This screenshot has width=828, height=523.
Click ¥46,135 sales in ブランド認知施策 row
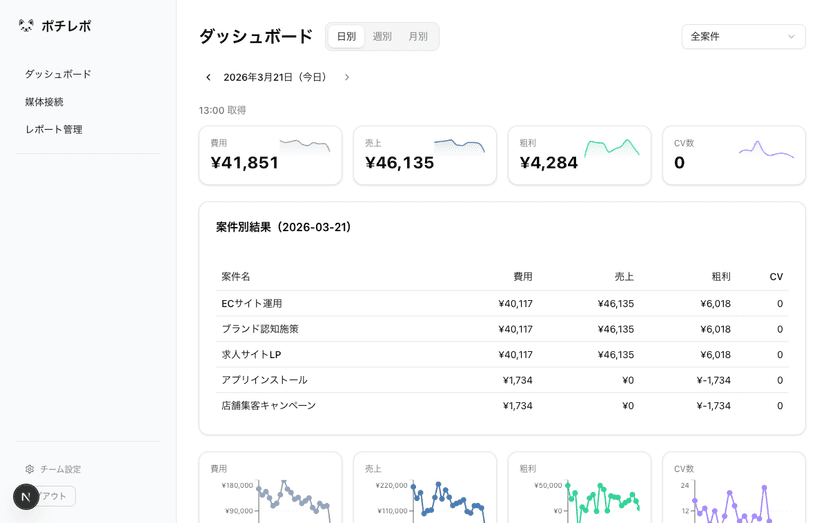616,329
